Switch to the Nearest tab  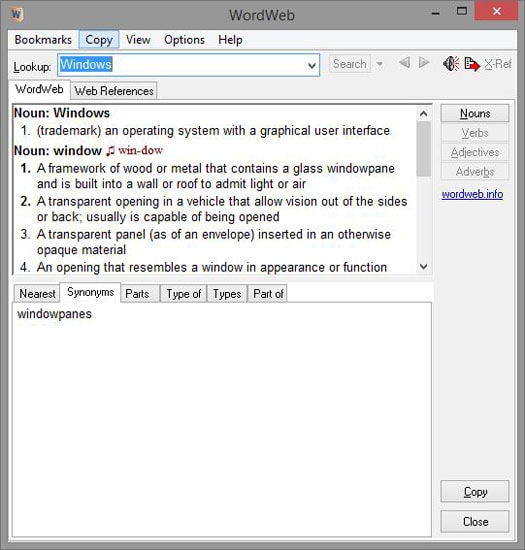click(37, 294)
